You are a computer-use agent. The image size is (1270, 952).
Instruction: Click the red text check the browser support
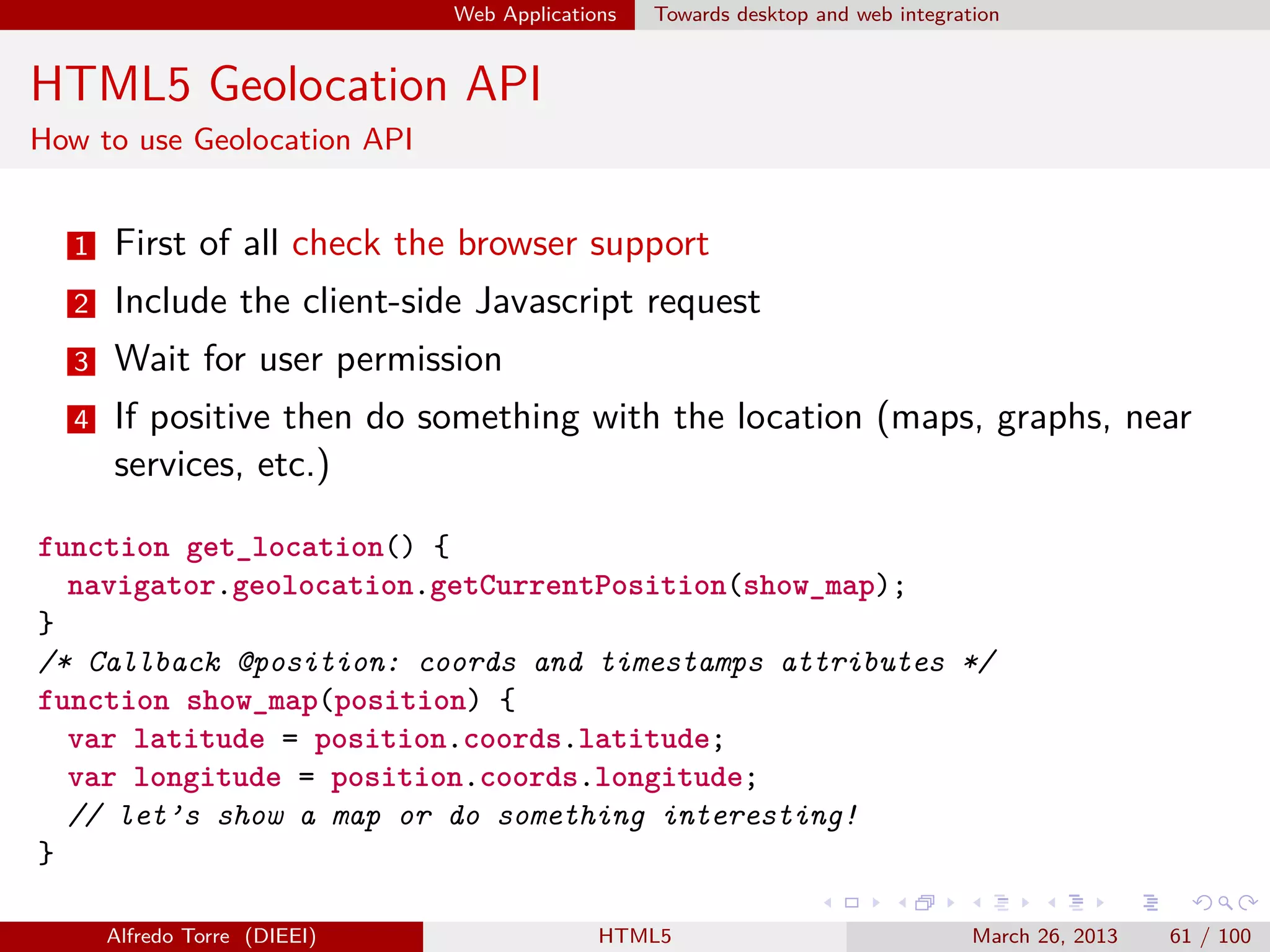(x=500, y=244)
